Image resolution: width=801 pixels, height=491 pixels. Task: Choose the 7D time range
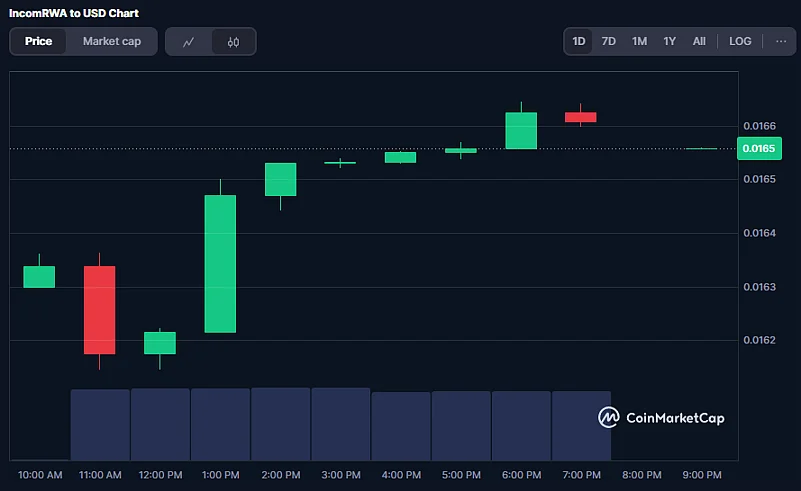coord(608,41)
